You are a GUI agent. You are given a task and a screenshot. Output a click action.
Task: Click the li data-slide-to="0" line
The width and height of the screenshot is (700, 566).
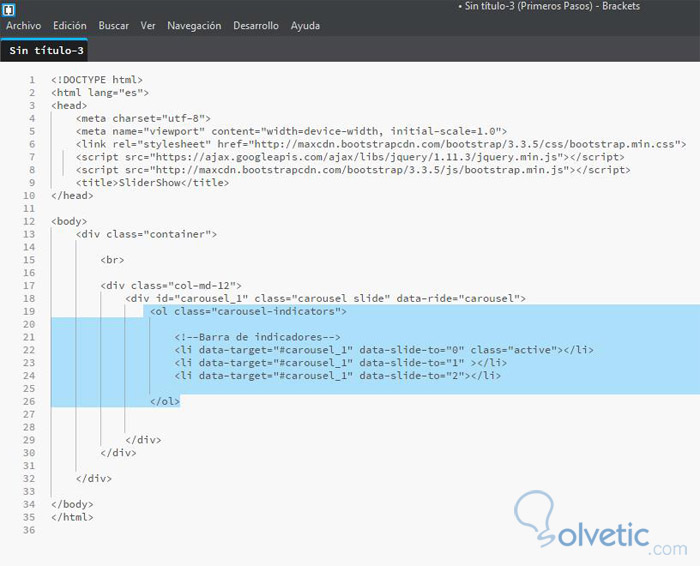[384, 350]
